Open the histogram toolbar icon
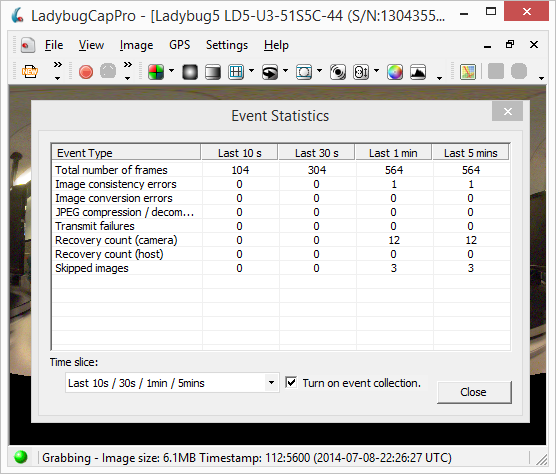Image resolution: width=556 pixels, height=474 pixels. pyautogui.click(x=418, y=72)
